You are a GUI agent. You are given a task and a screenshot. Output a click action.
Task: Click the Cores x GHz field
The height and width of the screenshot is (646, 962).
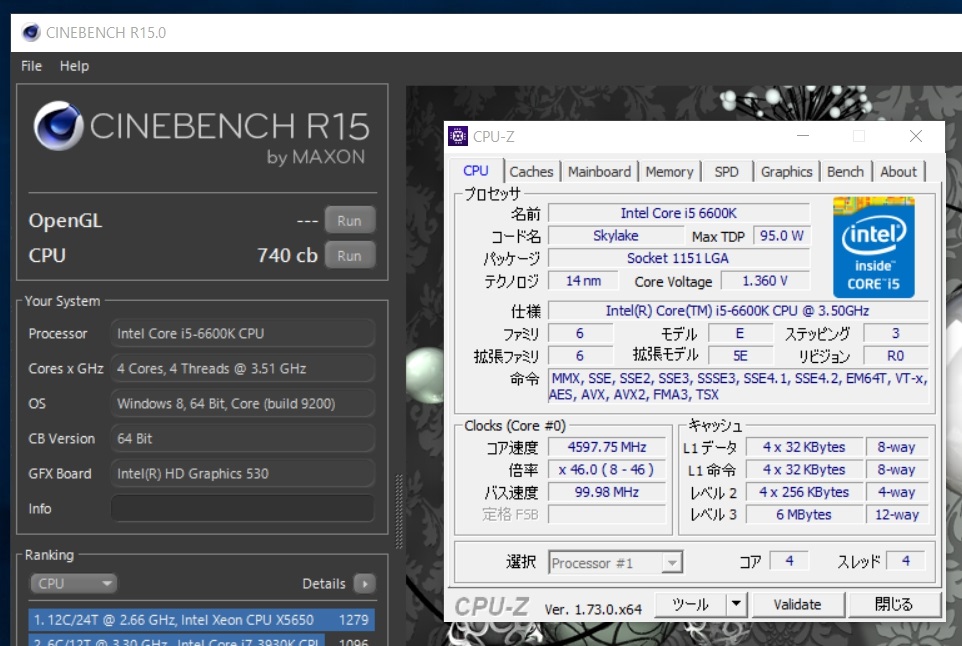pyautogui.click(x=242, y=369)
